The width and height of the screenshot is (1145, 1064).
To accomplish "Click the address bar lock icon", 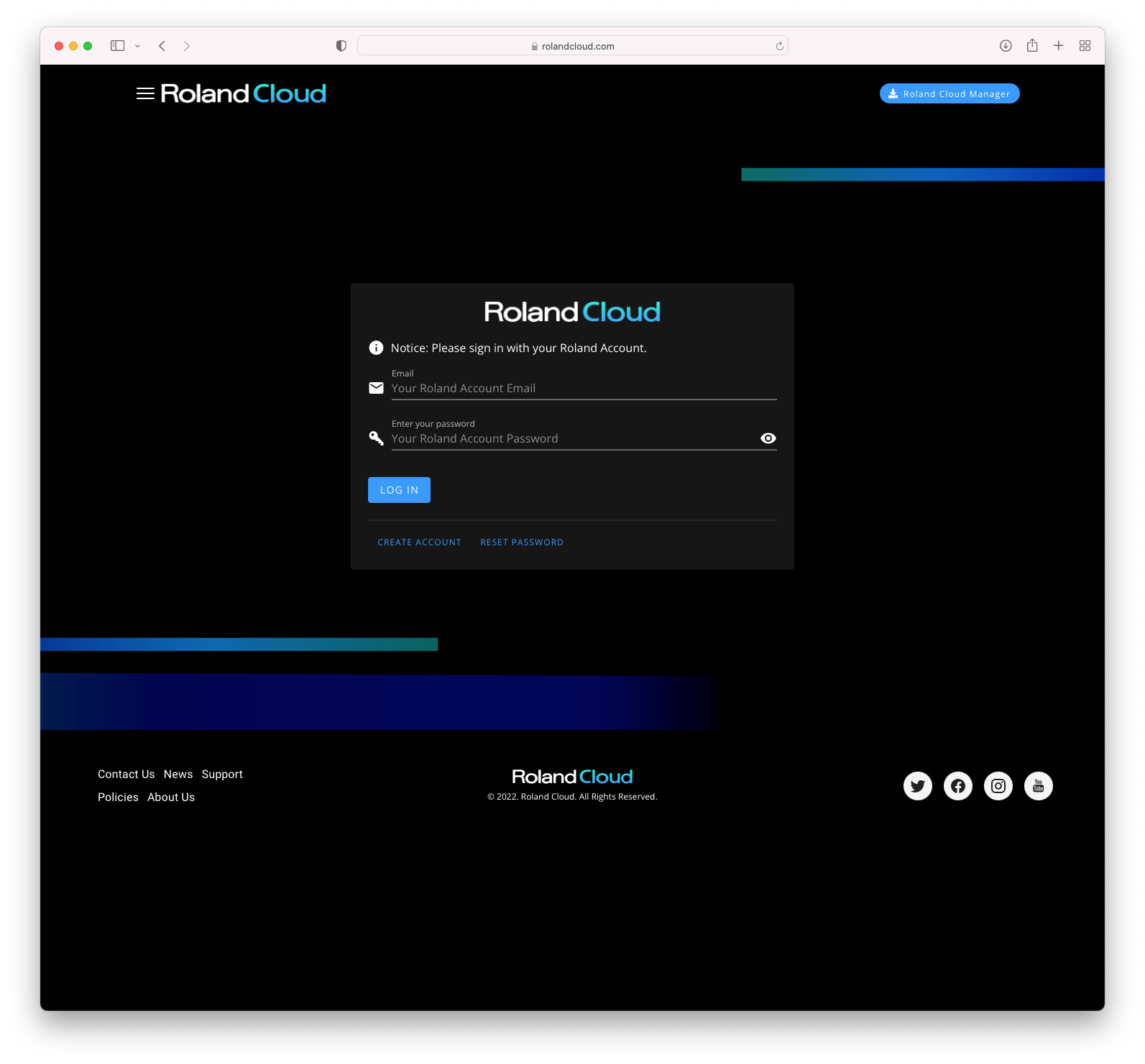I will [535, 46].
